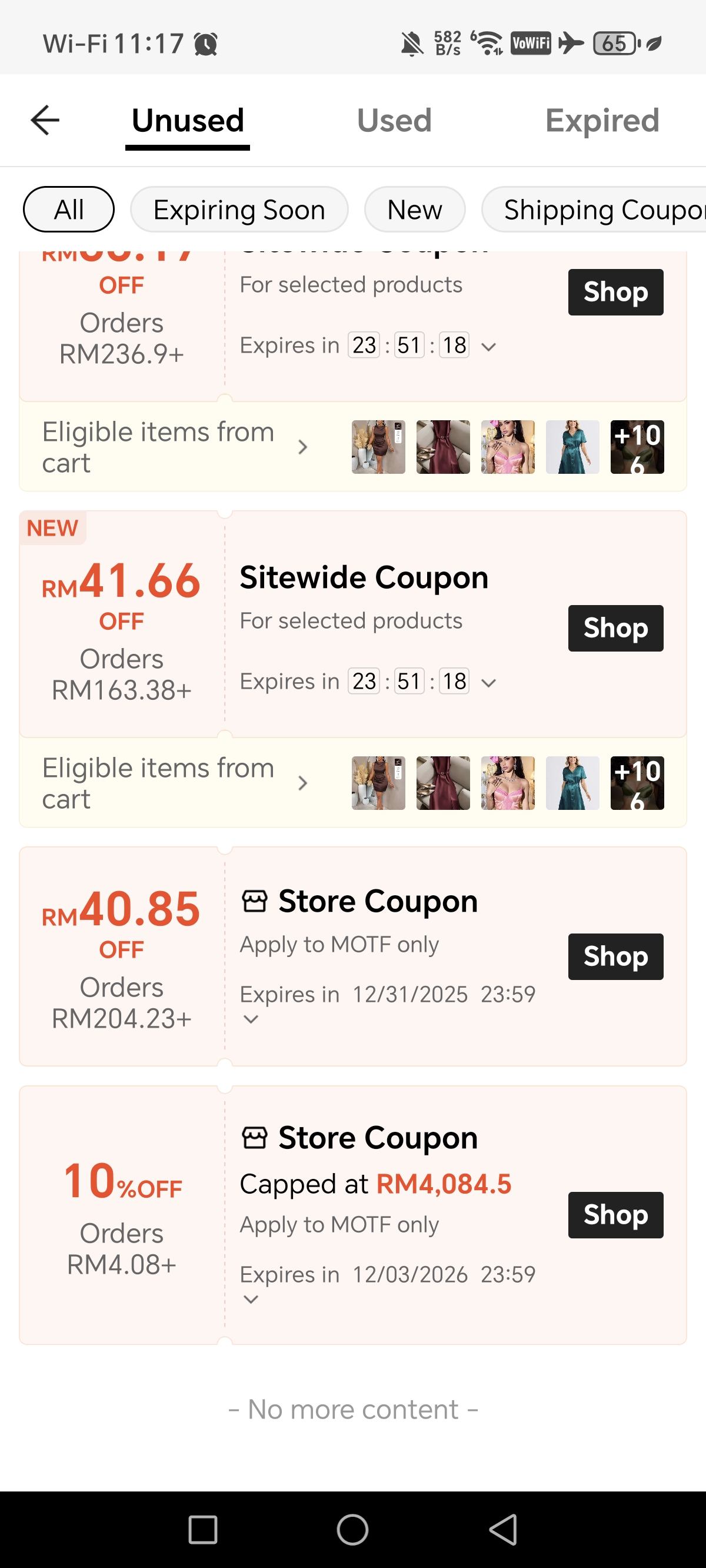Viewport: 706px width, 1568px height.
Task: Tap Shop on the RM40.85 store coupon
Action: (x=615, y=956)
